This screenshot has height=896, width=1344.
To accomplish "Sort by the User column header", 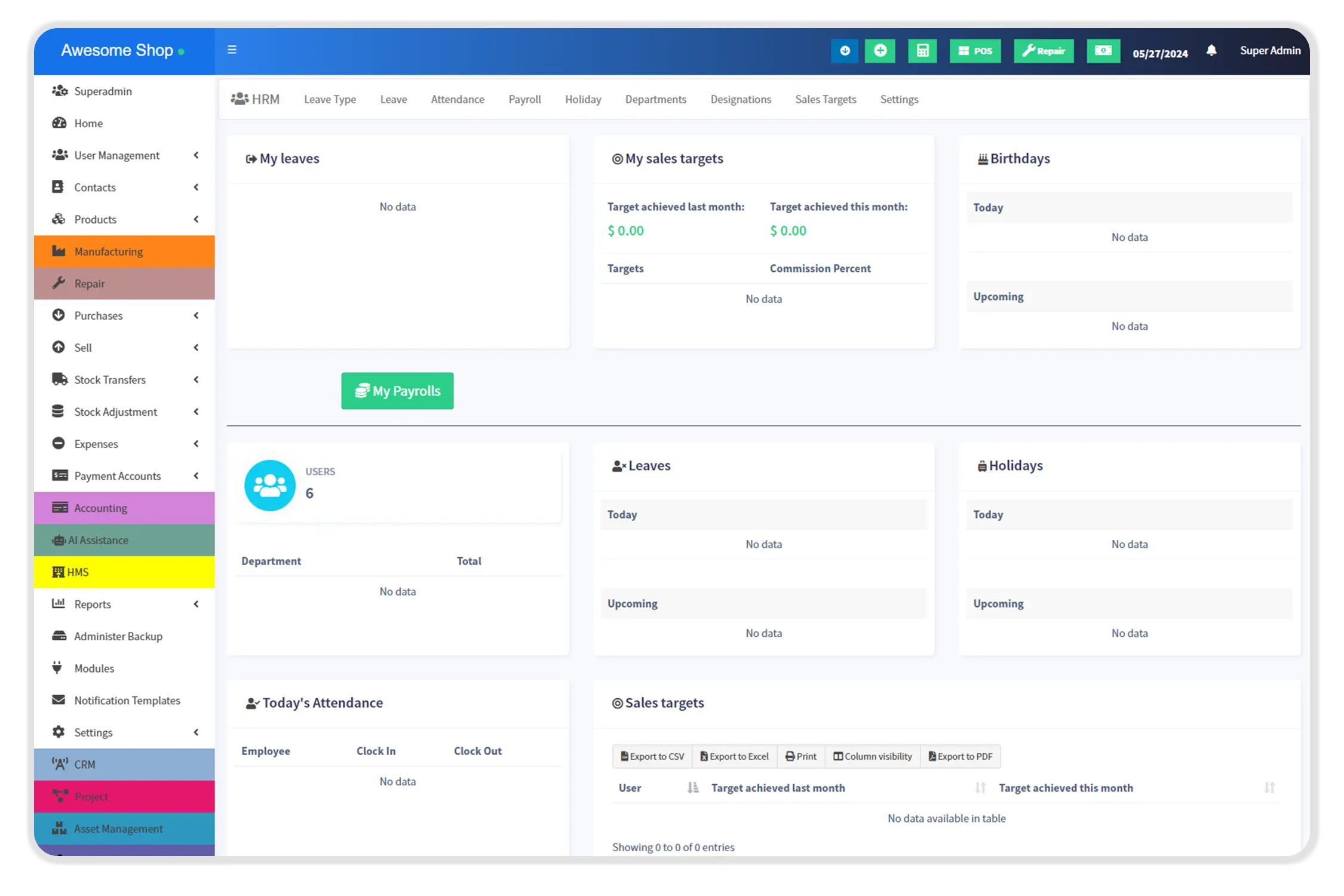I will [x=658, y=788].
